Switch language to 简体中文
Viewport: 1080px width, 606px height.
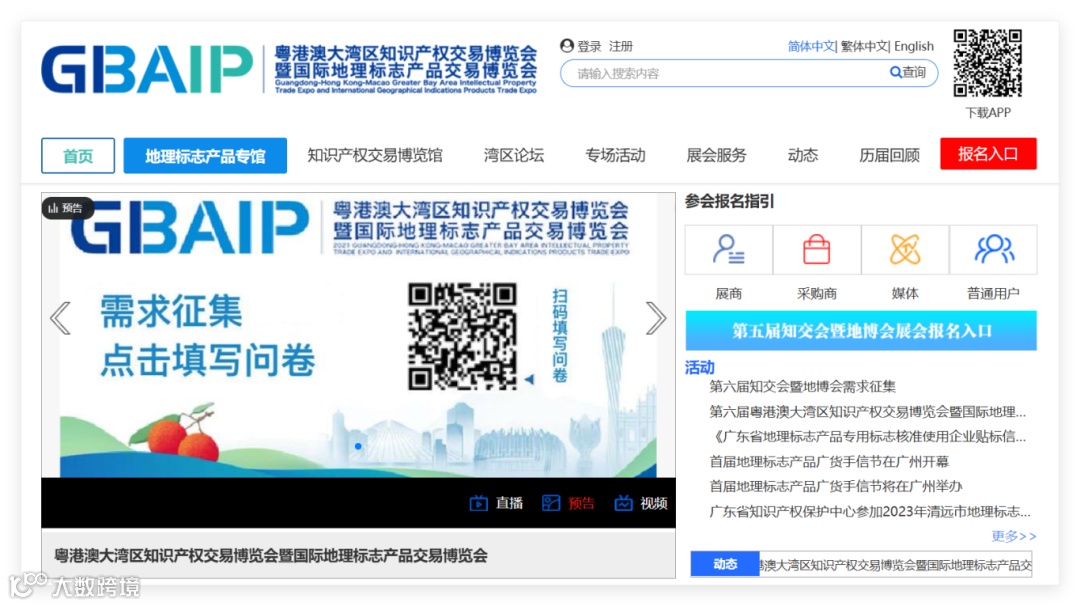tap(811, 46)
